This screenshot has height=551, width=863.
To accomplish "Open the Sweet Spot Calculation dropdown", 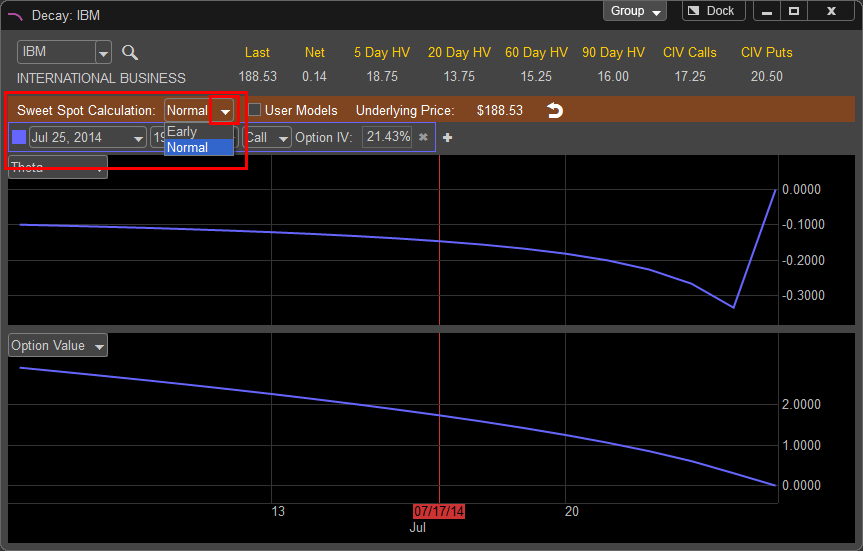I will 225,111.
